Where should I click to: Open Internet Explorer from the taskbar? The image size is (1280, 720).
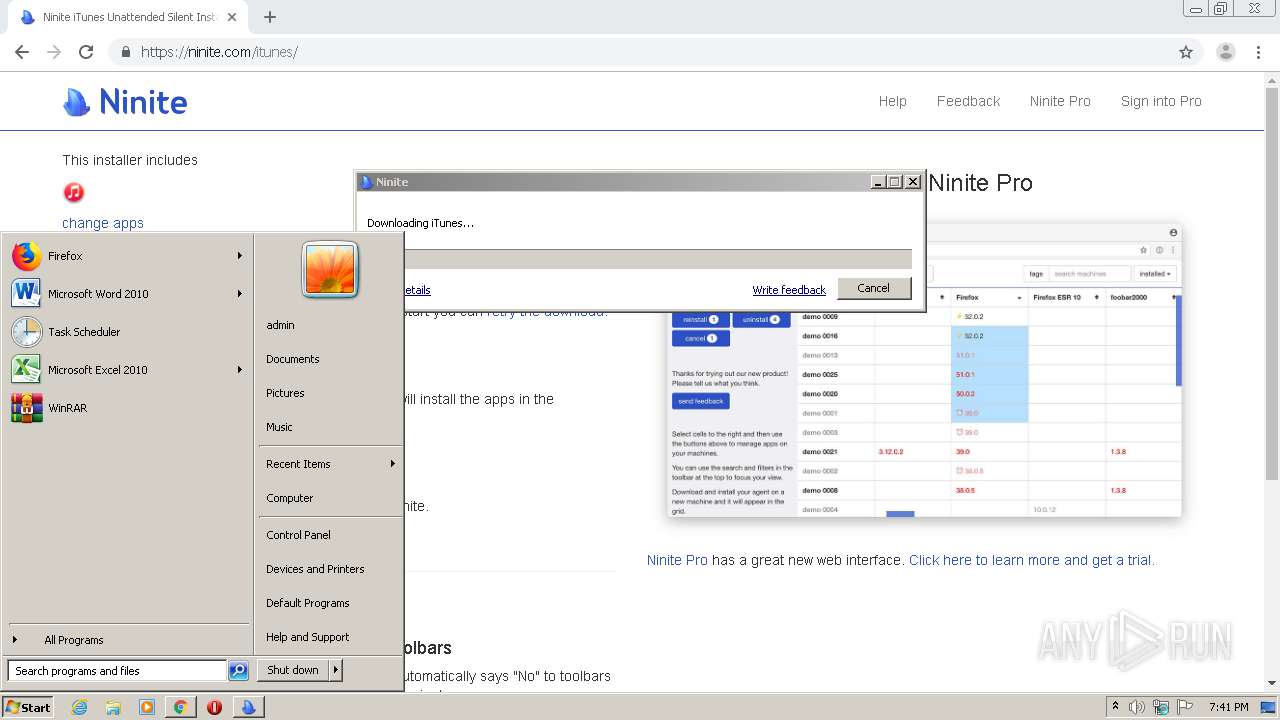tap(80, 707)
